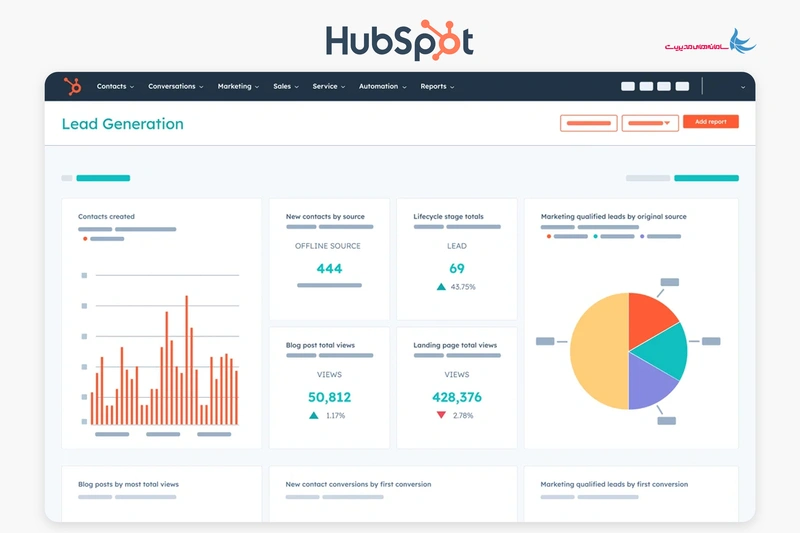Open the Marketing menu
The width and height of the screenshot is (800, 533).
click(238, 86)
